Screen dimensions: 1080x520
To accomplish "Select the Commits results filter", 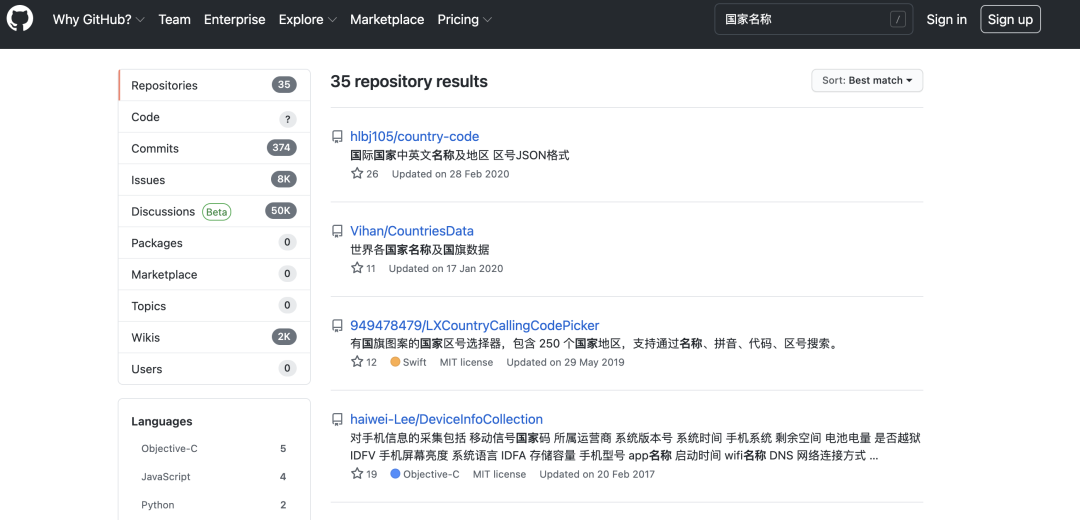I will pos(214,148).
